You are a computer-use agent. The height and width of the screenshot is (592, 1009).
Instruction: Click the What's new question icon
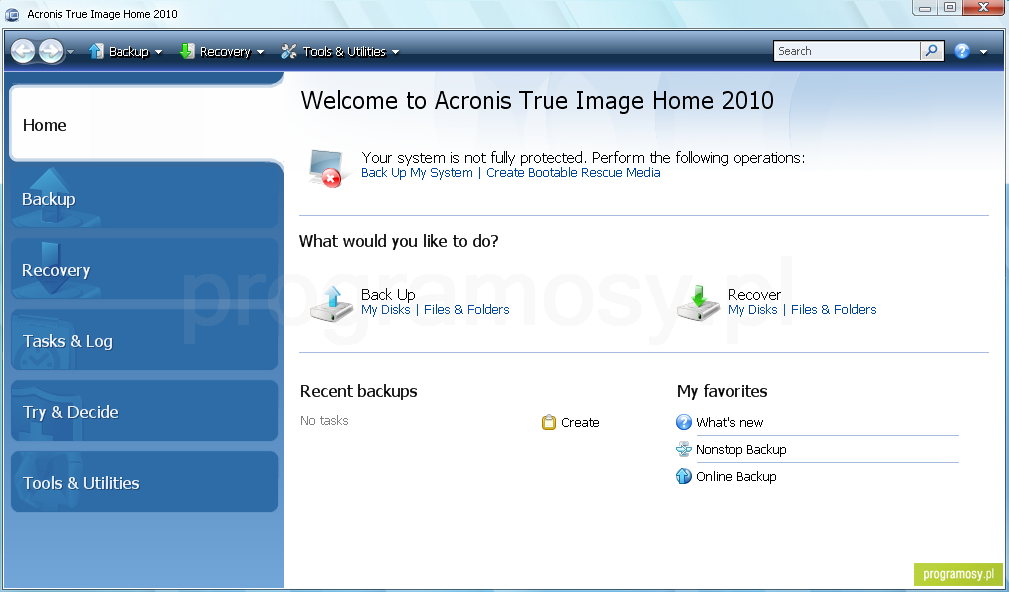point(683,422)
